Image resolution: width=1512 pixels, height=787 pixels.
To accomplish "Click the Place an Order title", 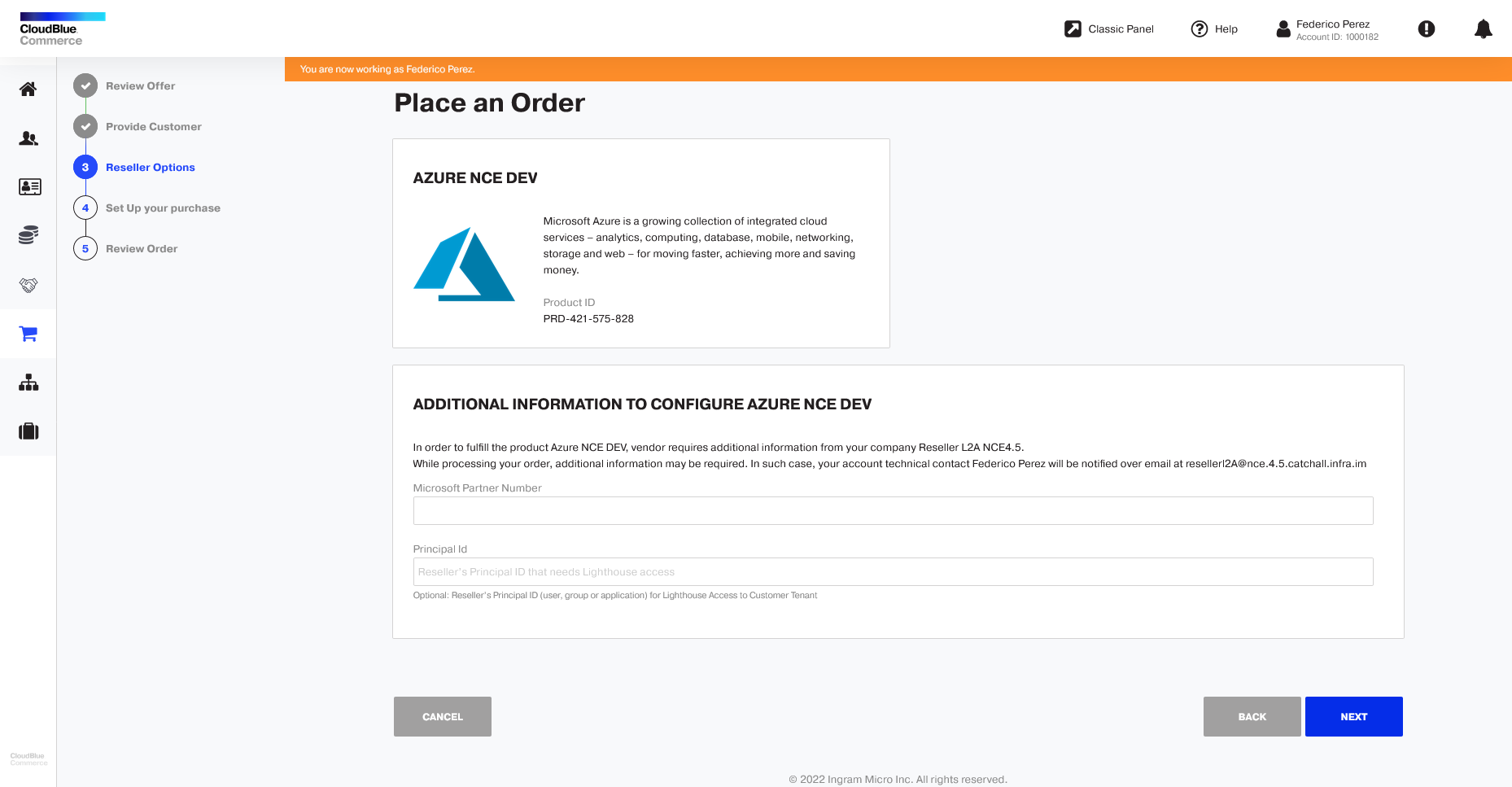I will [x=489, y=103].
